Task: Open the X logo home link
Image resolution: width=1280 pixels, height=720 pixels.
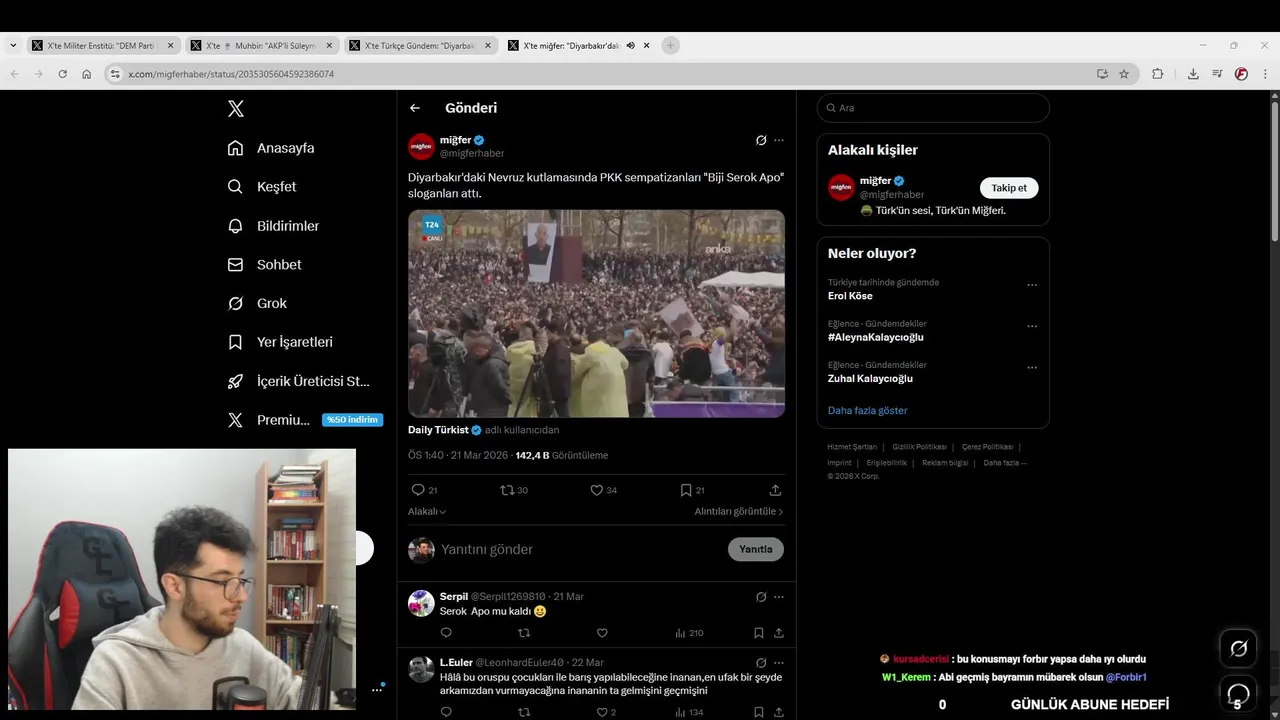Action: pyautogui.click(x=236, y=108)
